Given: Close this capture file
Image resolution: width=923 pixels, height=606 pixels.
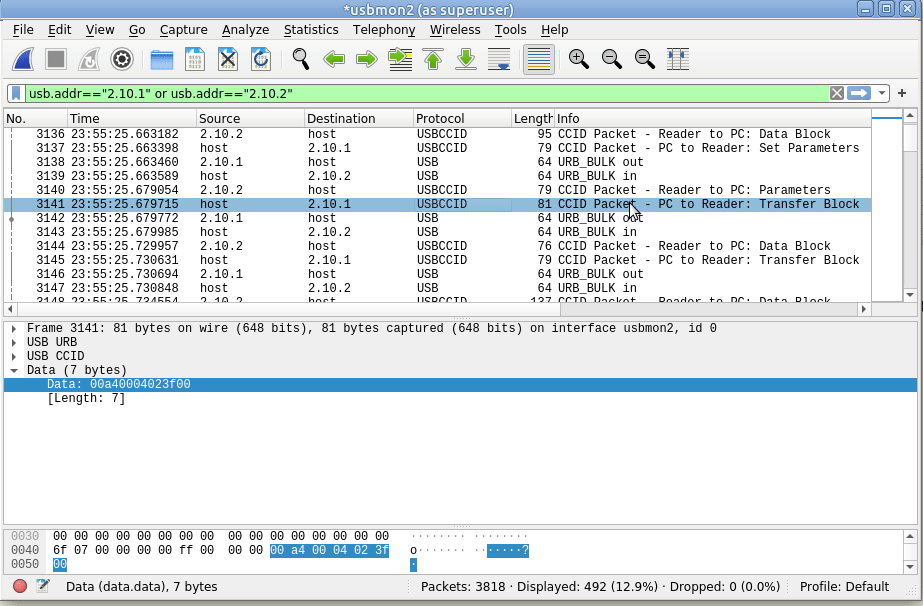Looking at the screenshot, I should [228, 59].
